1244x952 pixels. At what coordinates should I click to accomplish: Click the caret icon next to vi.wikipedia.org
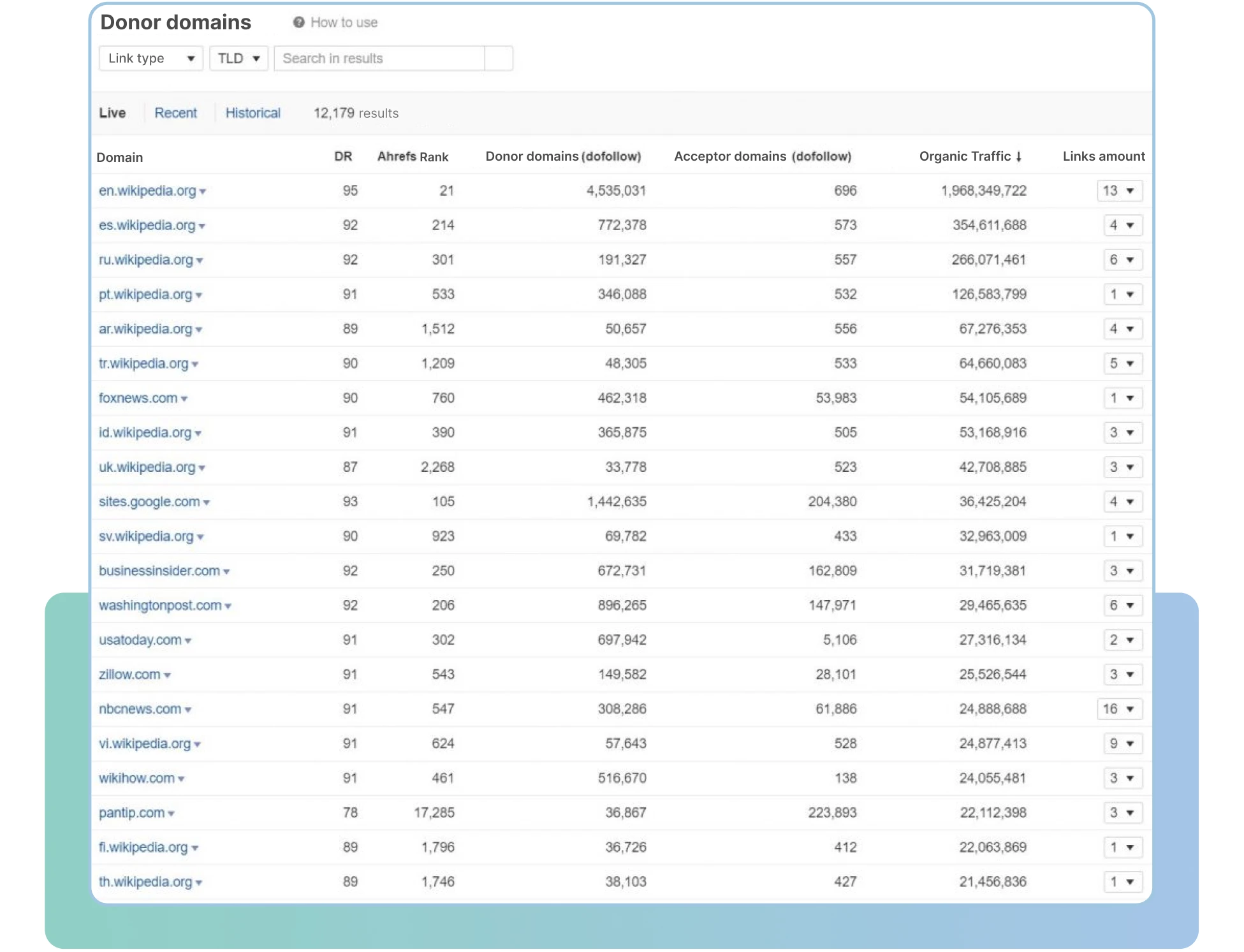(198, 744)
